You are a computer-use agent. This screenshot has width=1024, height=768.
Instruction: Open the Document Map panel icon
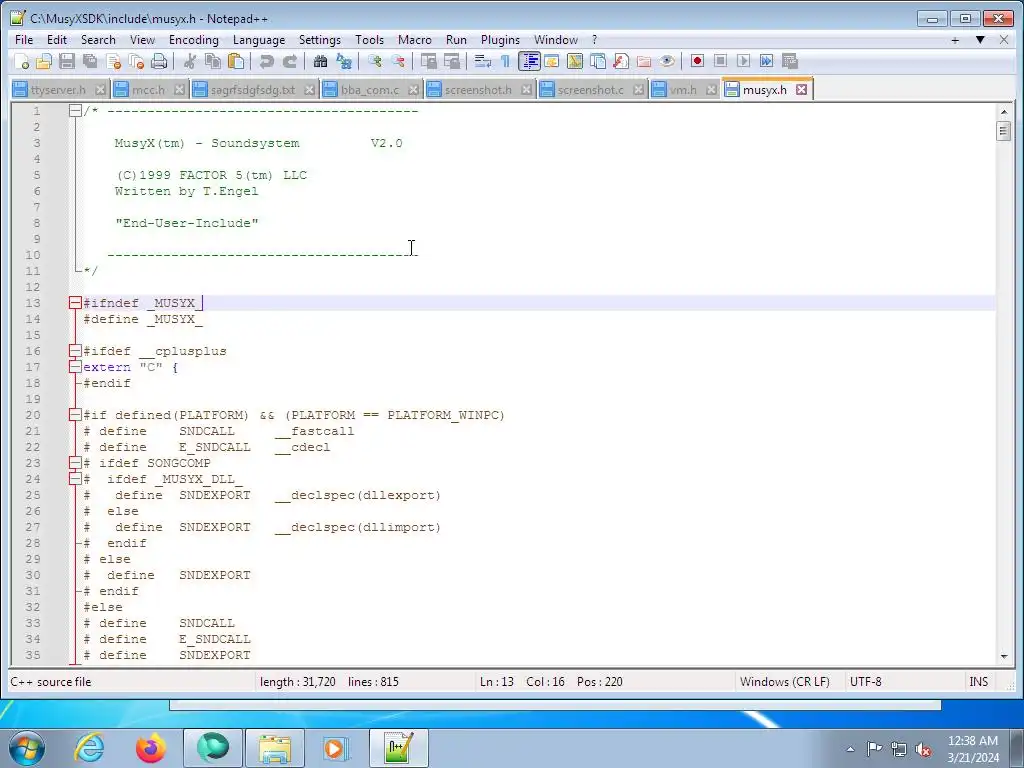point(575,61)
